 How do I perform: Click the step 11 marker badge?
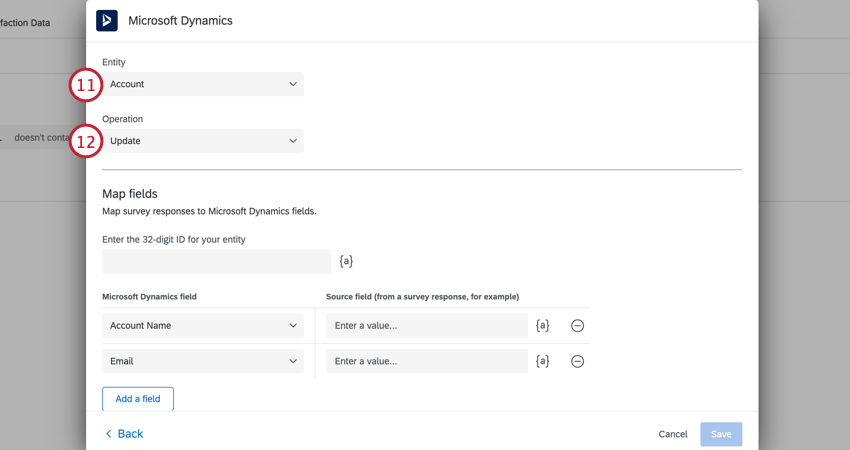click(x=86, y=85)
